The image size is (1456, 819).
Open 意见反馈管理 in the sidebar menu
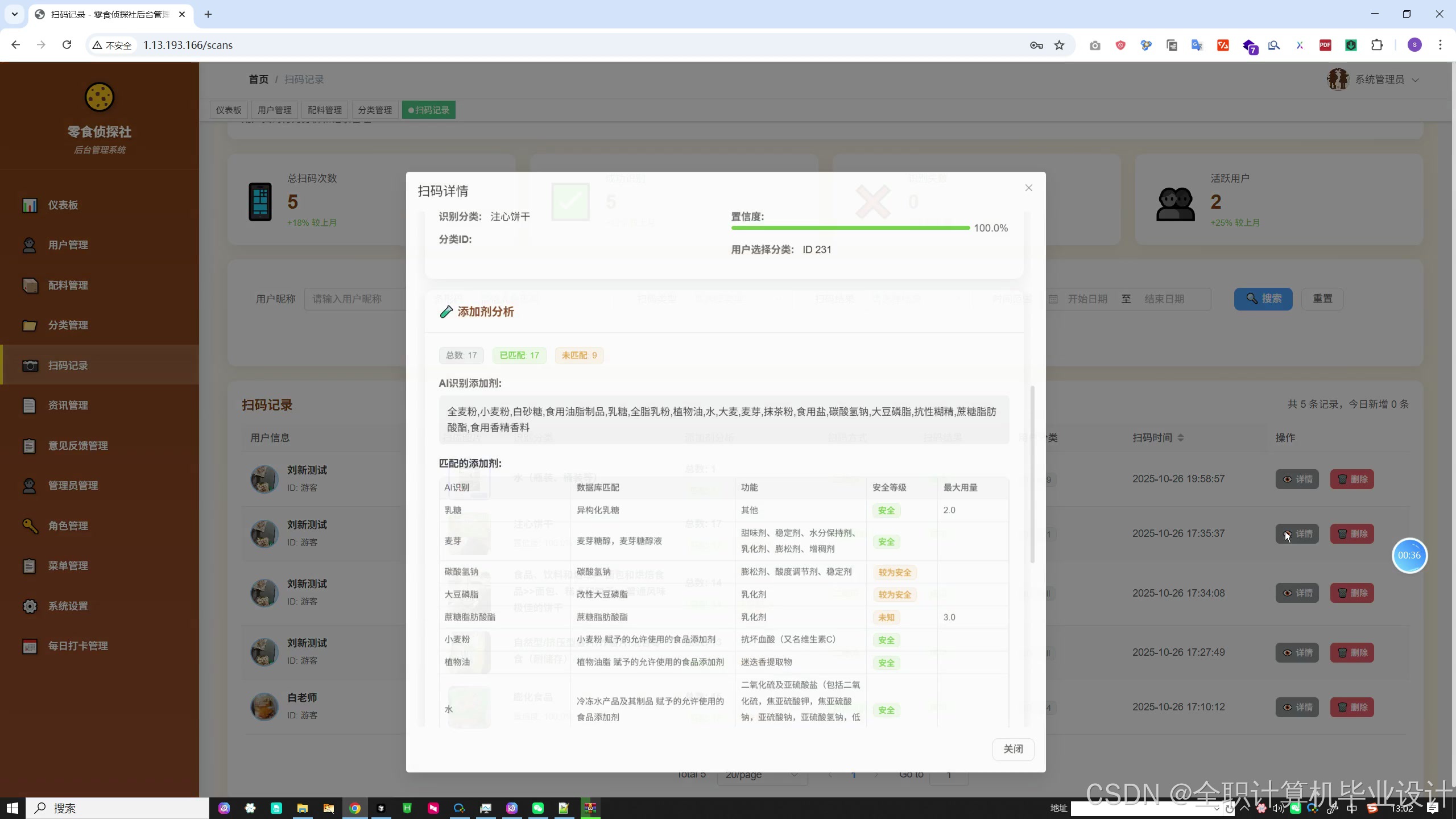click(78, 445)
